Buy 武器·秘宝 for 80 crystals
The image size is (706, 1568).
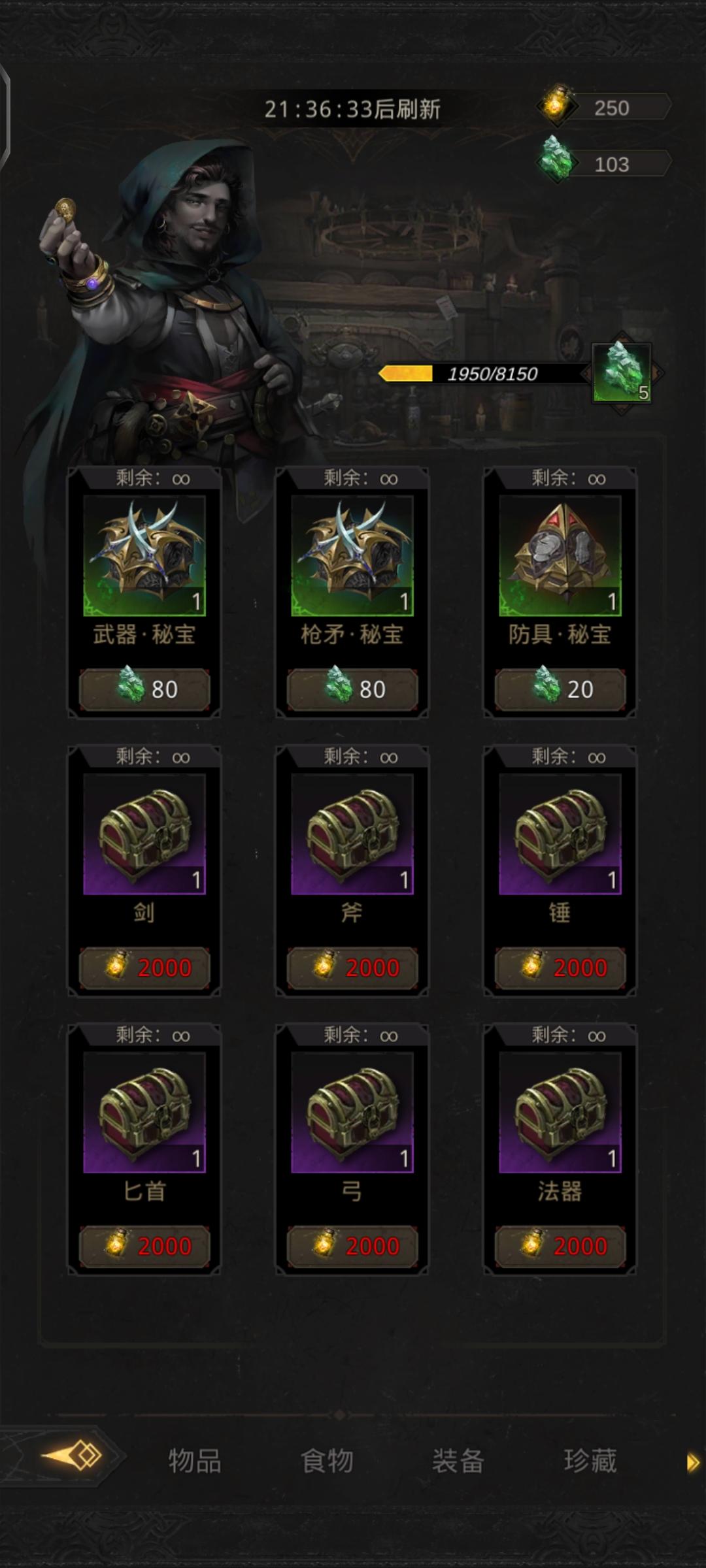[x=144, y=689]
